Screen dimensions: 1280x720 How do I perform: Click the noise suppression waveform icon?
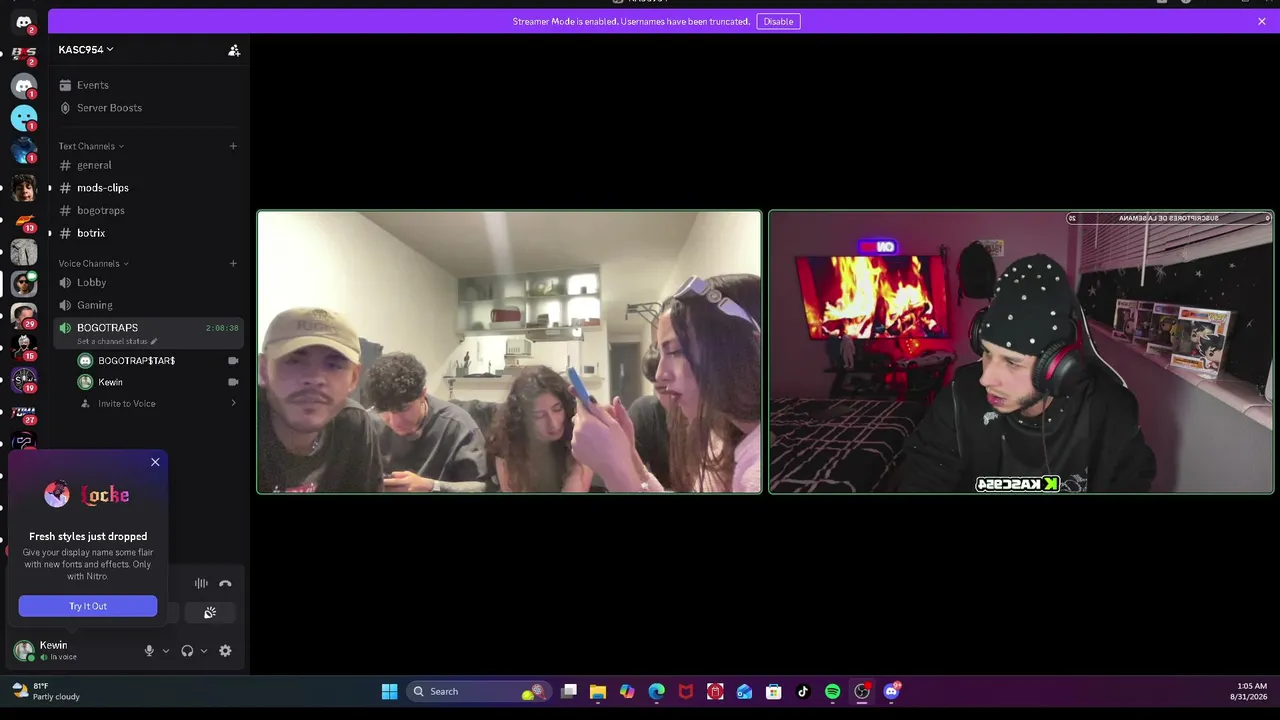click(201, 584)
